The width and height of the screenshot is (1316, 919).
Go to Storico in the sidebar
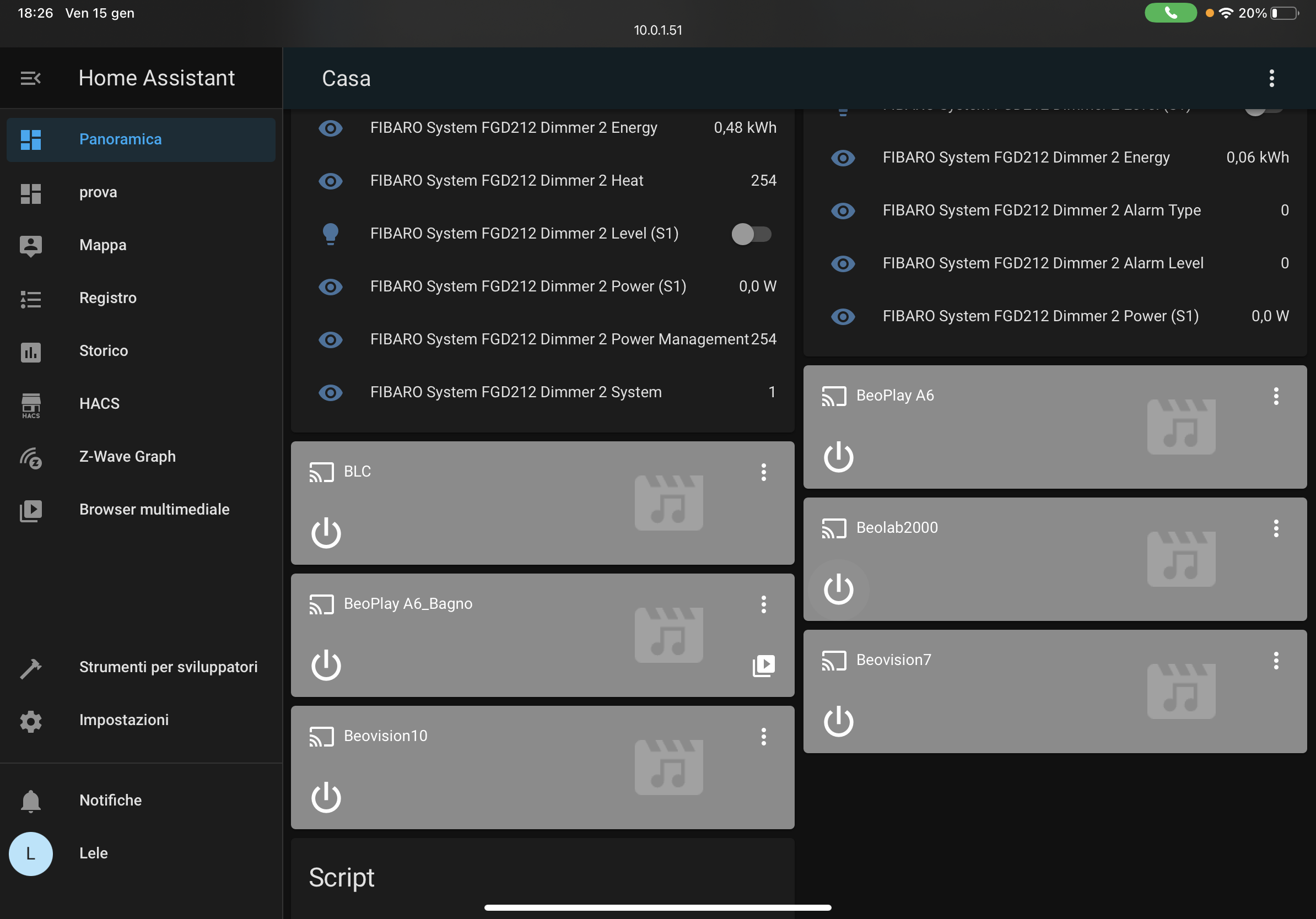103,350
